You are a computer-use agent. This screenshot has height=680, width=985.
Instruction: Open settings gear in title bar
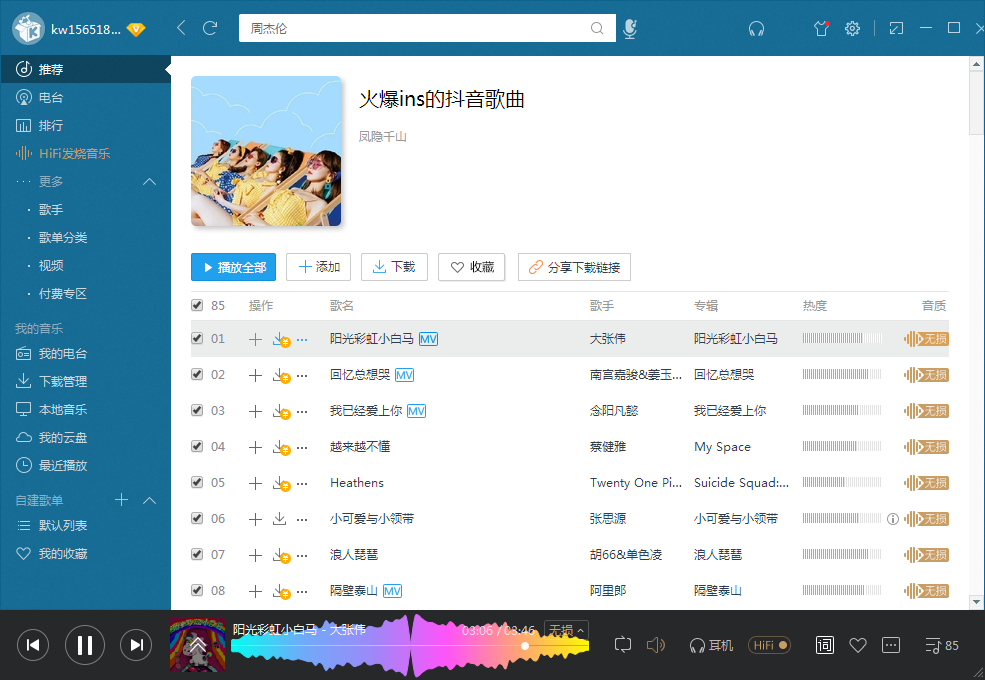[x=852, y=28]
